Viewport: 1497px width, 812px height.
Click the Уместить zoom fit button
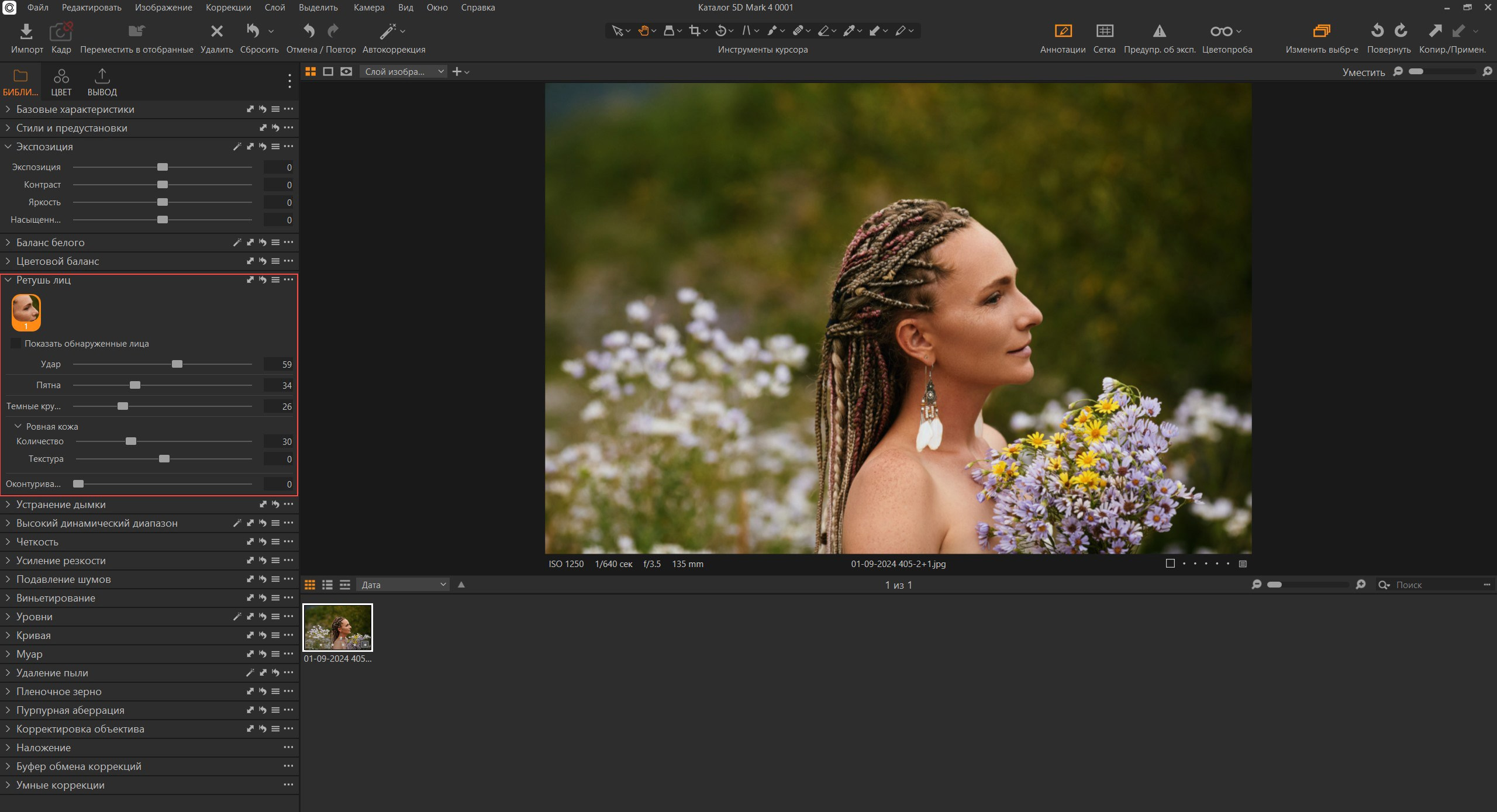coord(1363,72)
